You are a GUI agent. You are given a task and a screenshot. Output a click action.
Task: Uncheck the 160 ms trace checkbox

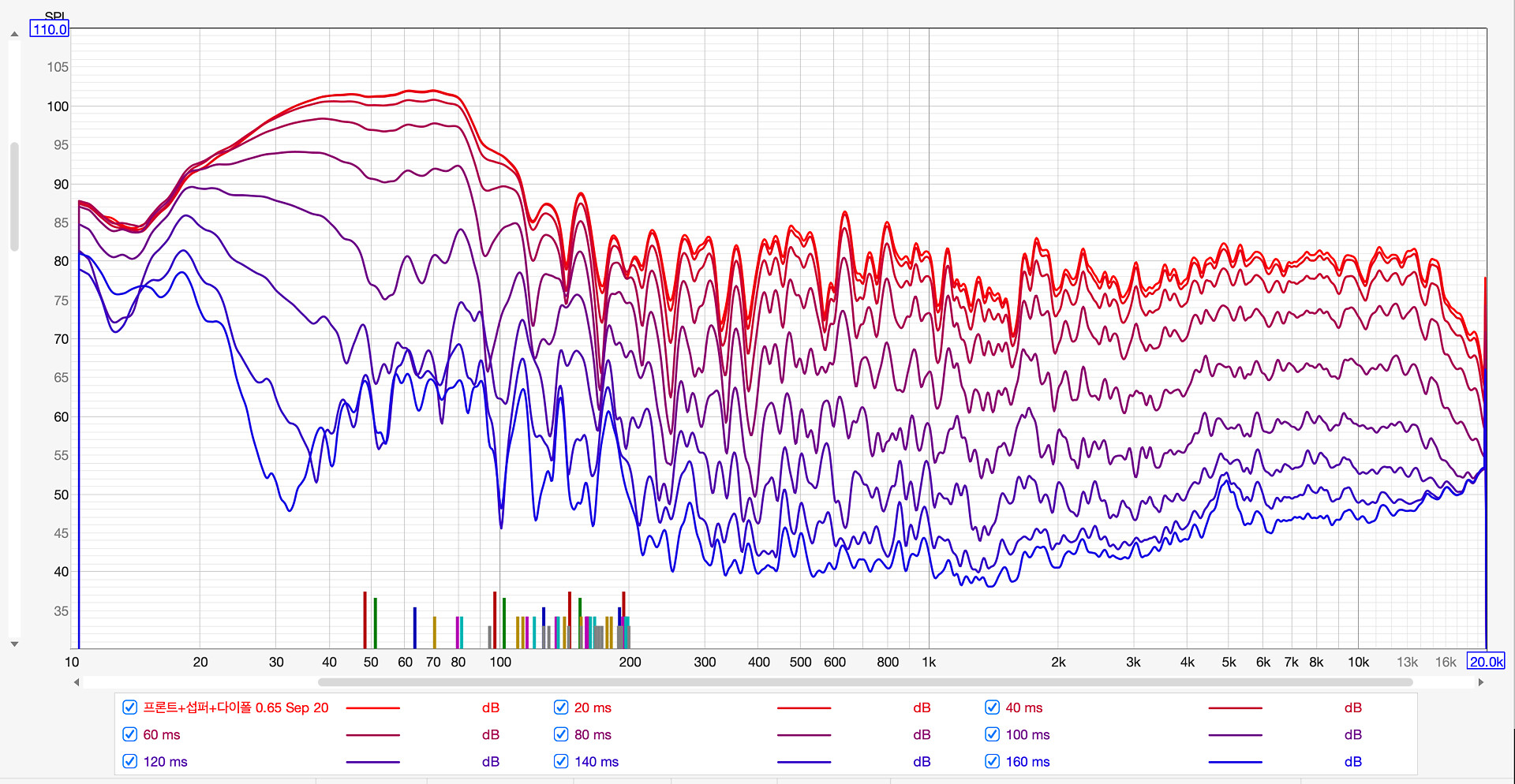[x=993, y=761]
